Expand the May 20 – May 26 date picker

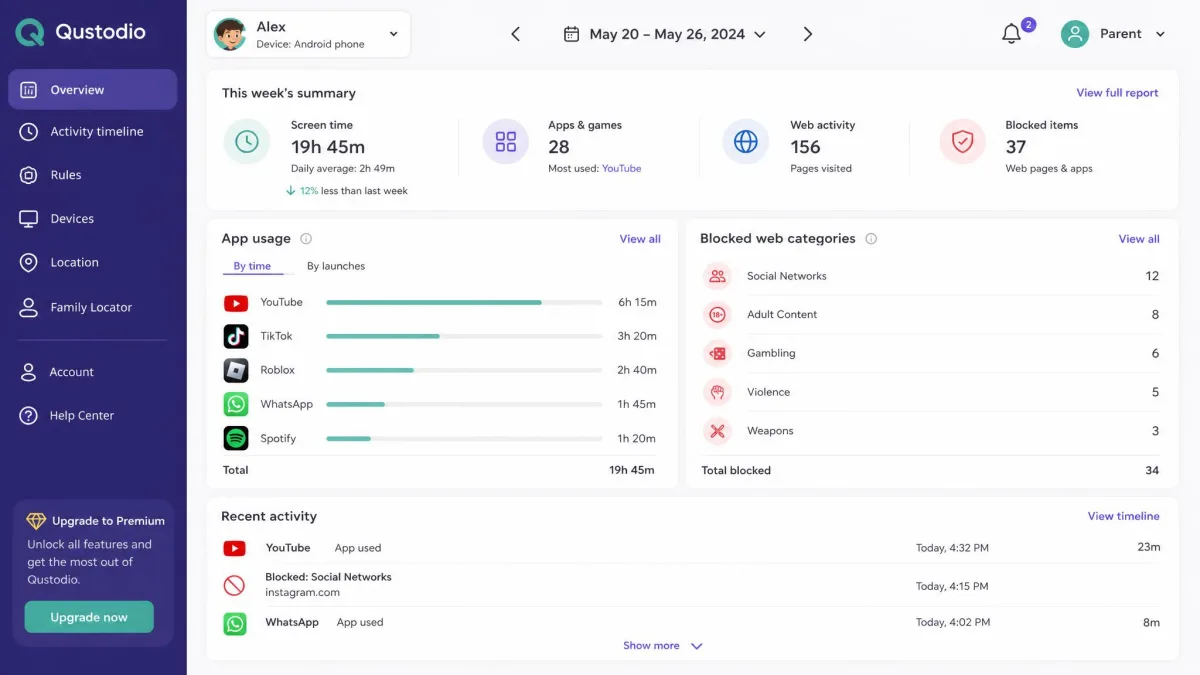coord(665,34)
